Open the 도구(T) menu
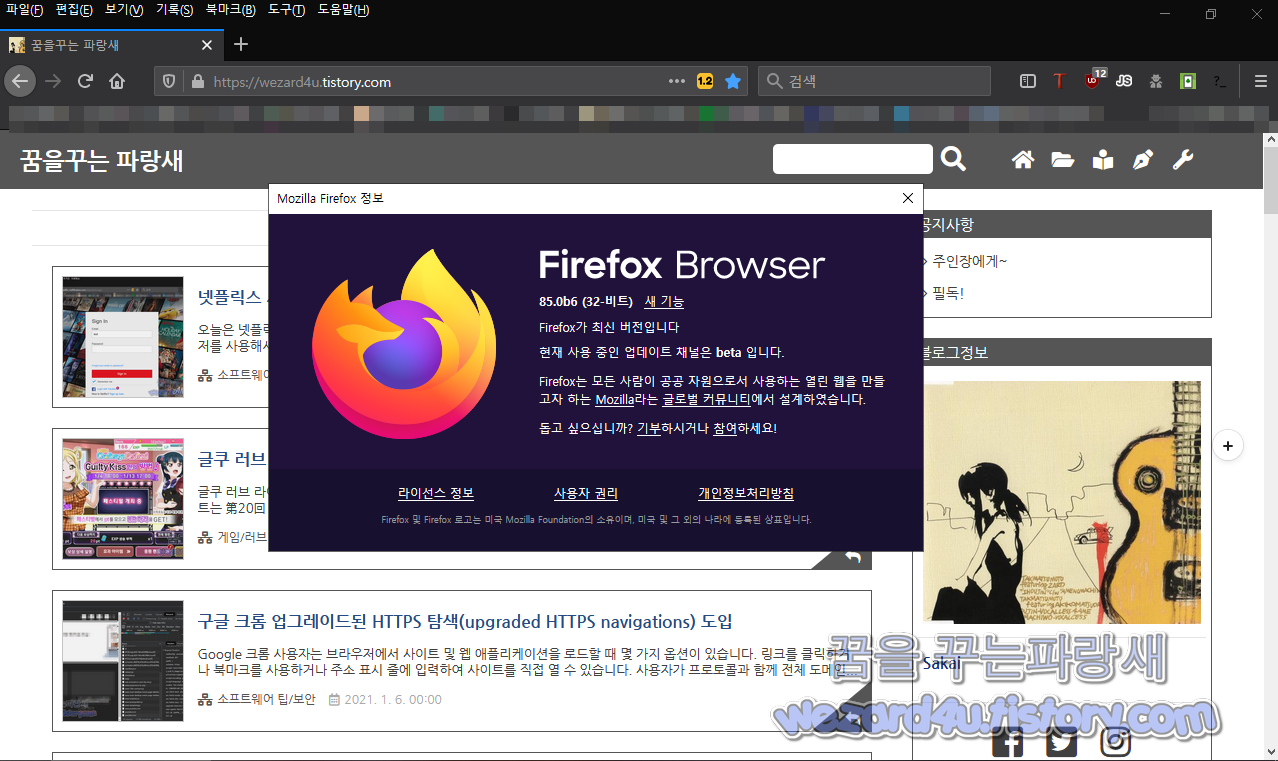Viewport: 1278px width, 761px height. [287, 10]
